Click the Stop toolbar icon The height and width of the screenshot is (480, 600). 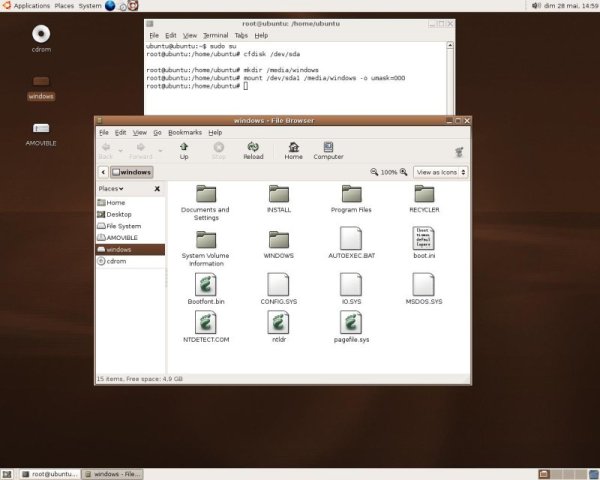[218, 147]
